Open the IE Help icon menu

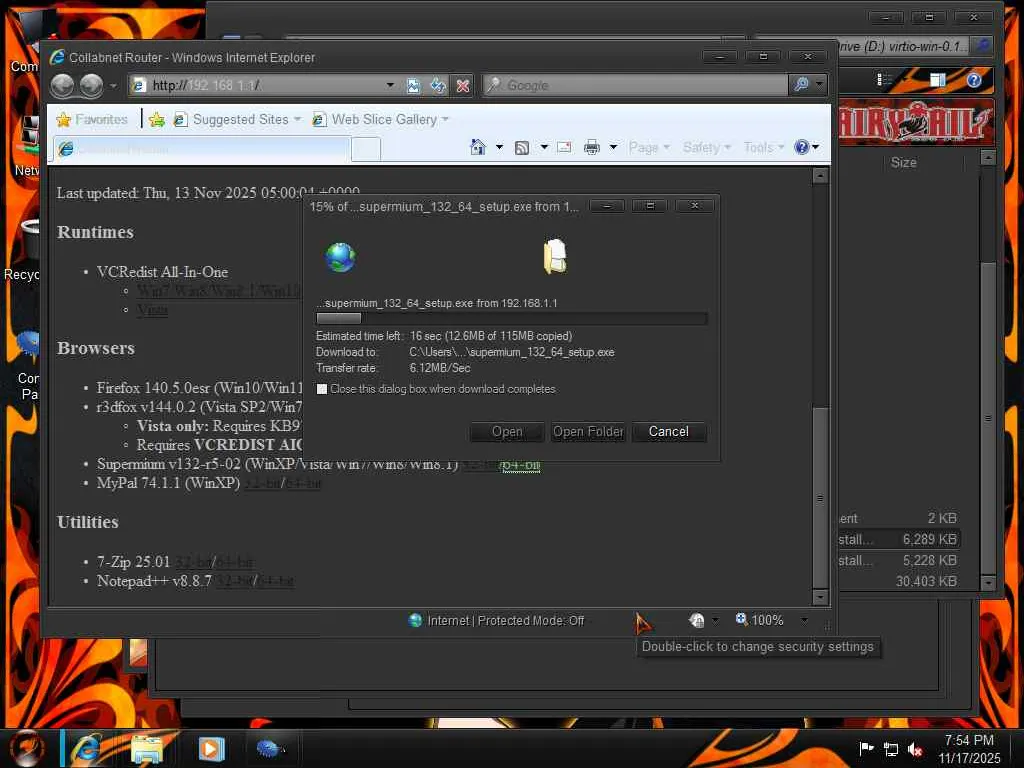(806, 147)
